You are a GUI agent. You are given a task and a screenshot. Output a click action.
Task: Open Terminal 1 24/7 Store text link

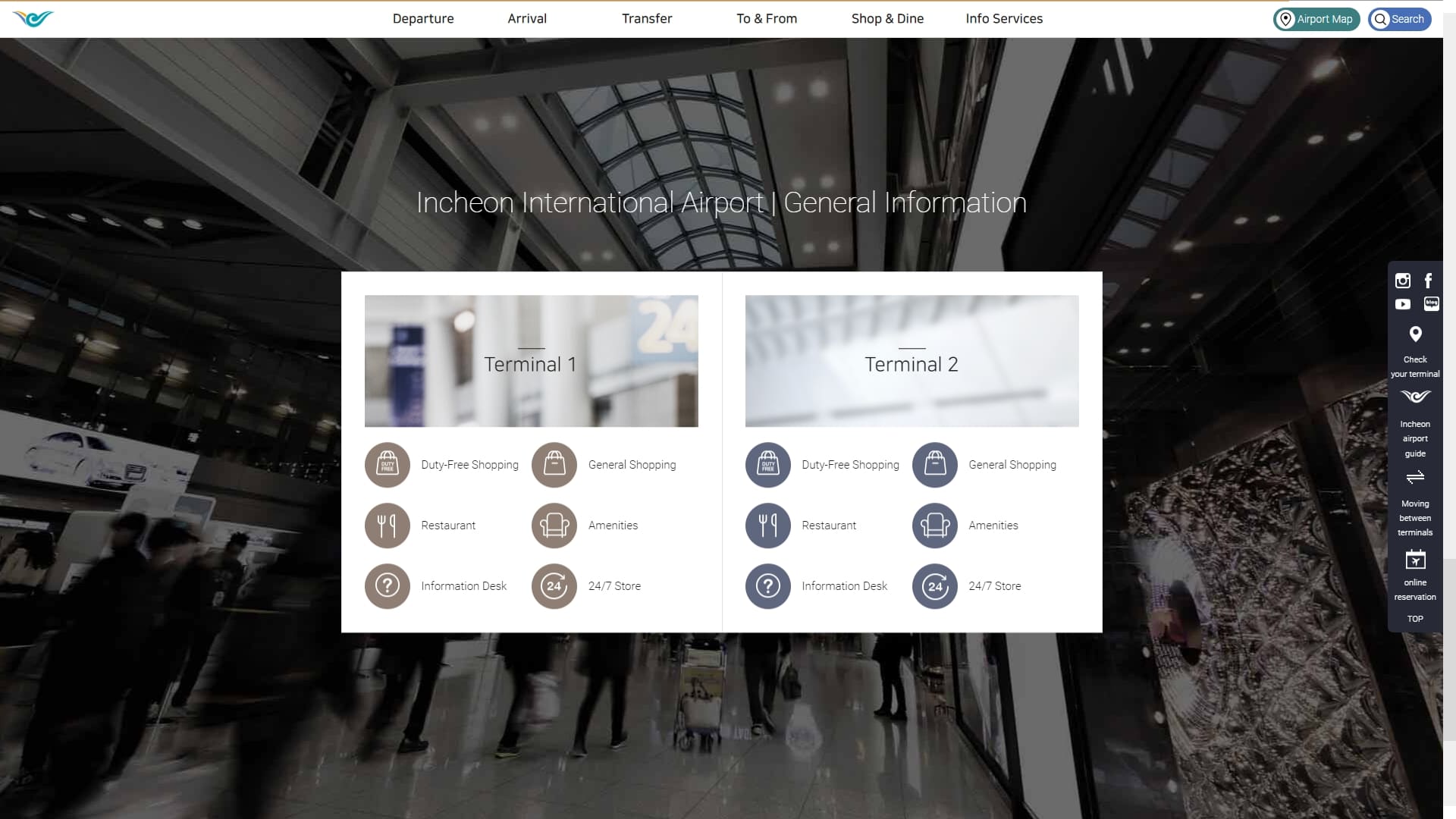[x=614, y=586]
